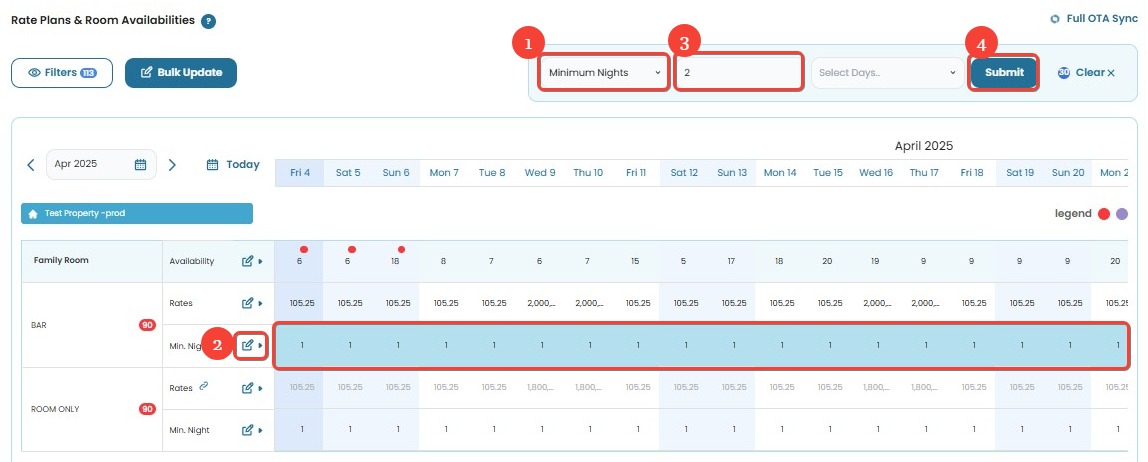This screenshot has width=1148, height=462.
Task: Select the Wed 9 date header
Action: tap(540, 173)
